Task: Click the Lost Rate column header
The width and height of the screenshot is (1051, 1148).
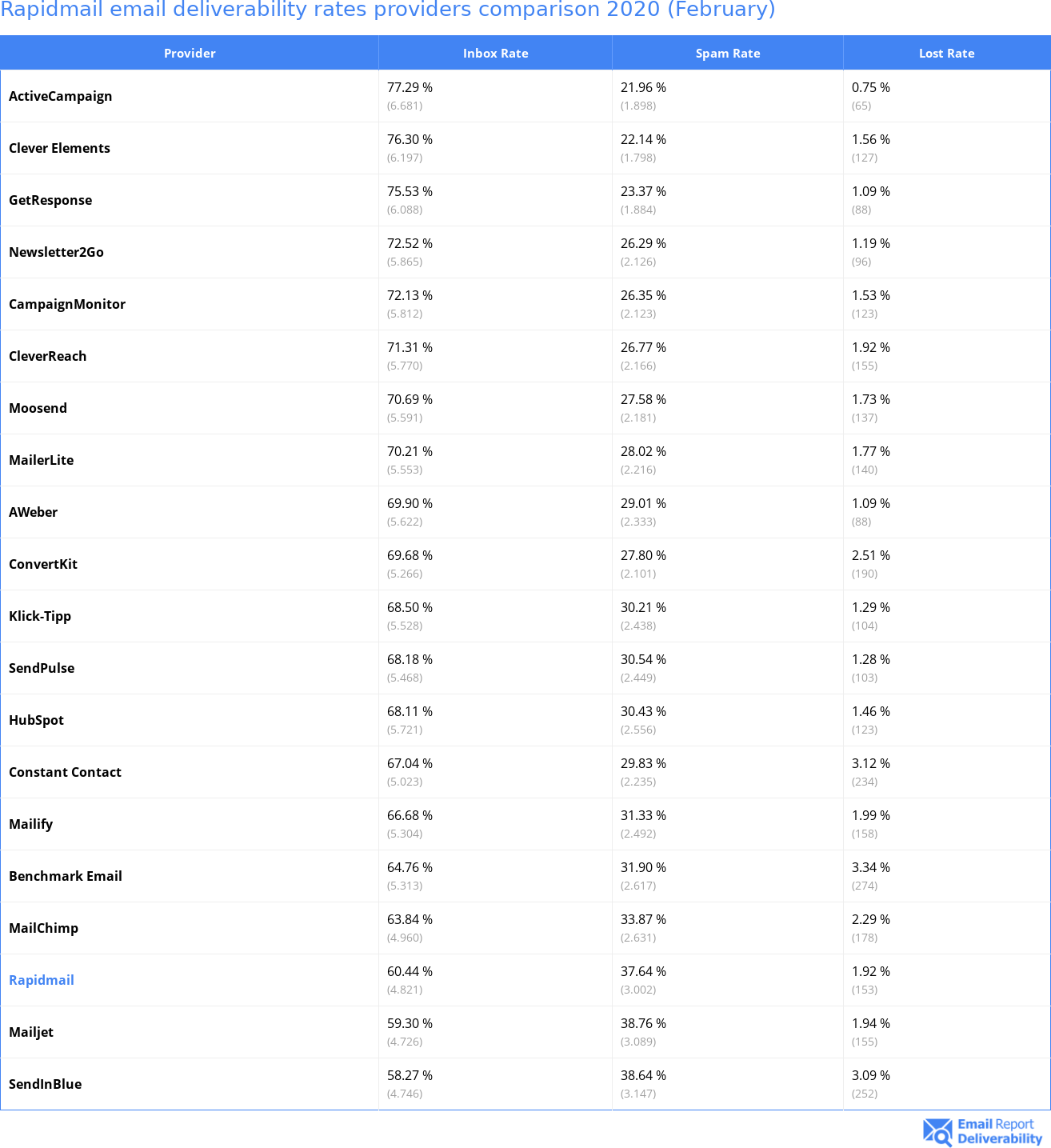Action: 946,54
